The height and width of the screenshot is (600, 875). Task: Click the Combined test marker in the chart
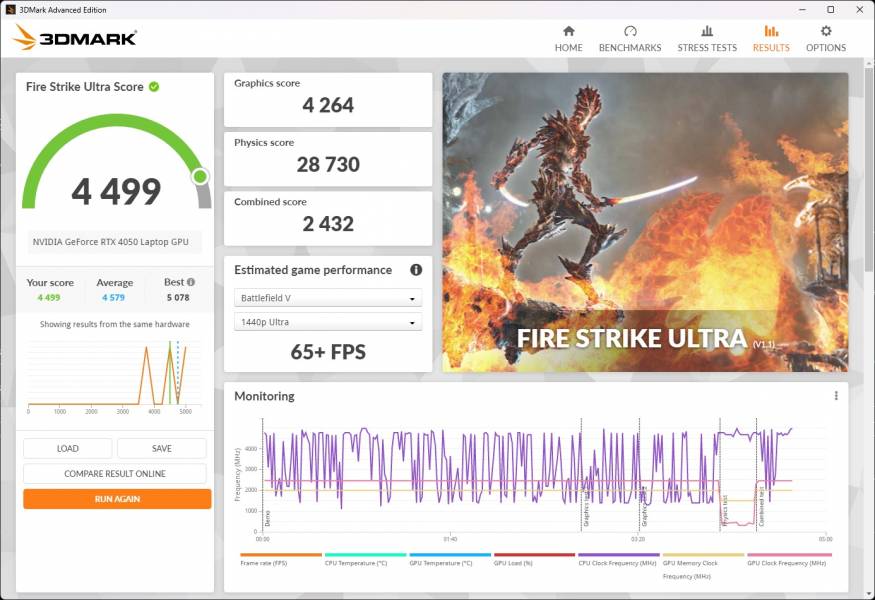pos(761,507)
